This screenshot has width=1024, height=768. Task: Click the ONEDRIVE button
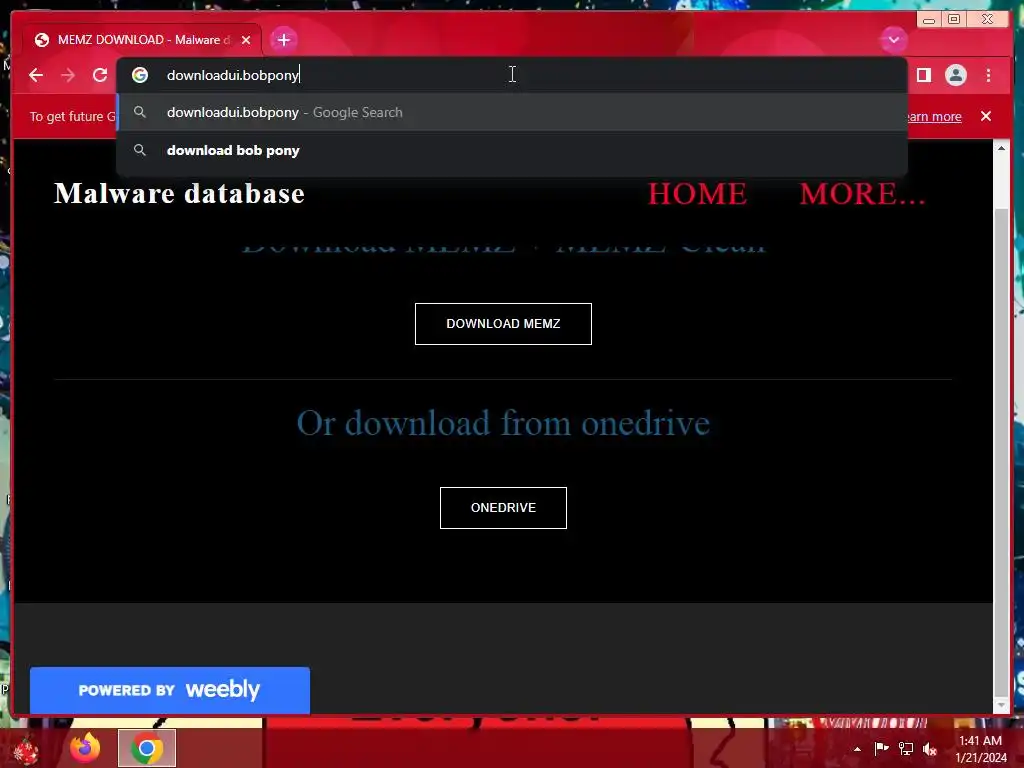click(503, 508)
